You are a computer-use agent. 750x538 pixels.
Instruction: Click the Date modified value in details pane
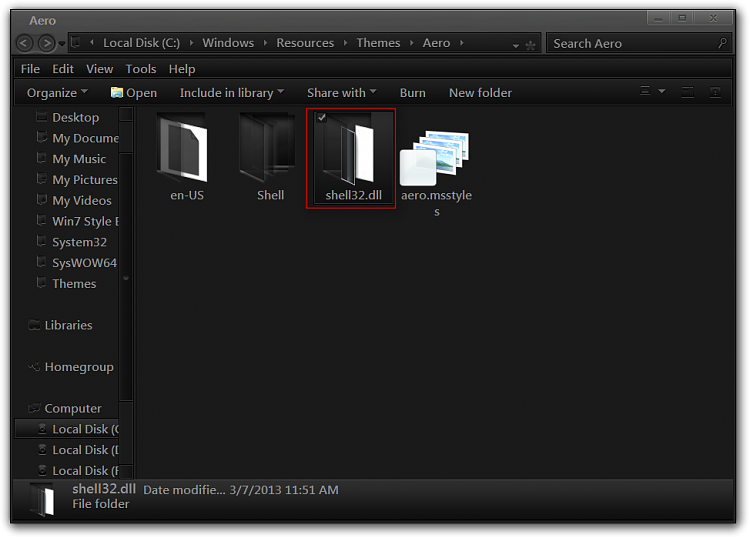coord(284,490)
